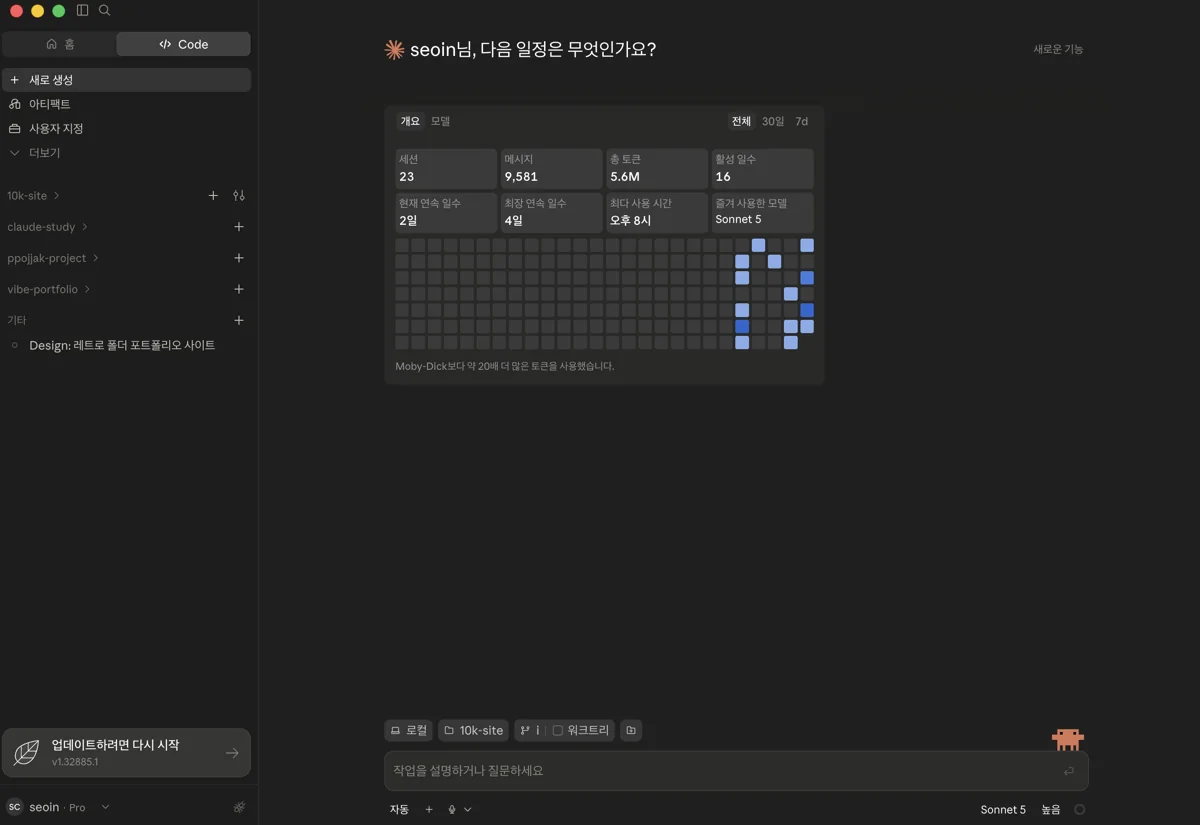Open the Sonnet 5 model selector

tap(1003, 810)
